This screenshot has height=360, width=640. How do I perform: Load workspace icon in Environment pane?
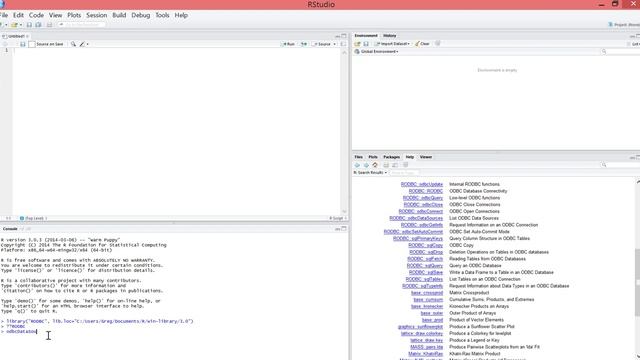tap(358, 44)
